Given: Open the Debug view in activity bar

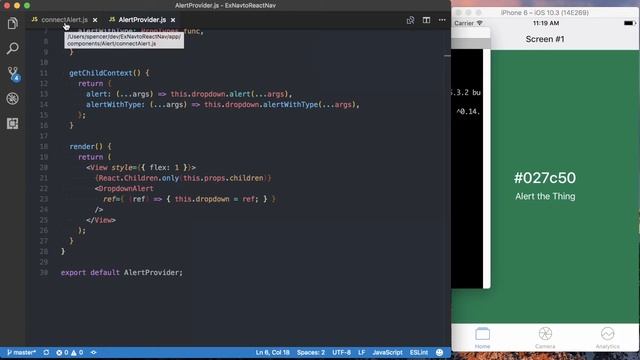Looking at the screenshot, I should coord(13,98).
